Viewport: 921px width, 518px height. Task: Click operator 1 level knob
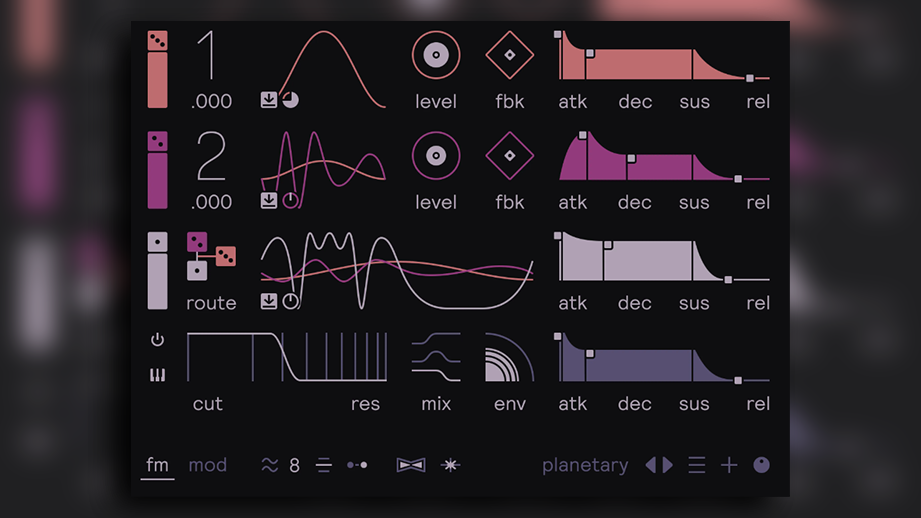tap(436, 55)
